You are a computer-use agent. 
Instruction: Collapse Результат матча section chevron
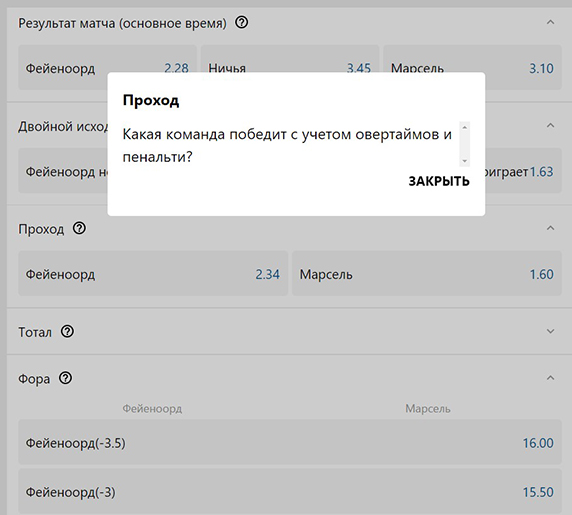point(550,23)
